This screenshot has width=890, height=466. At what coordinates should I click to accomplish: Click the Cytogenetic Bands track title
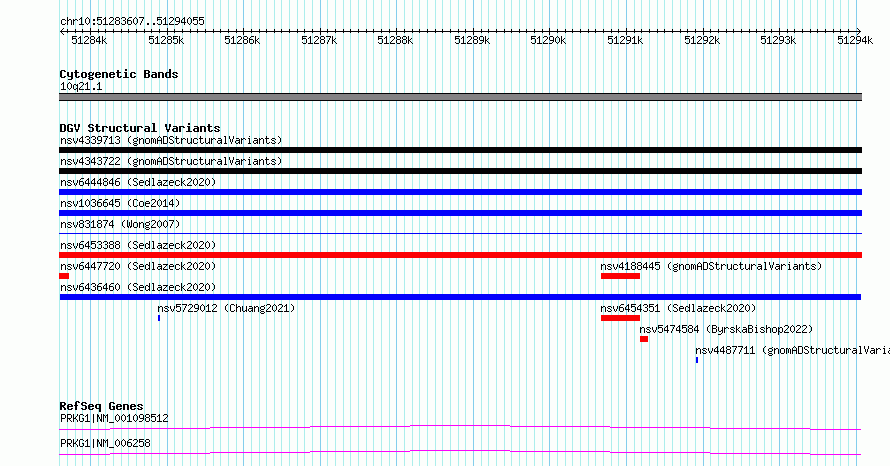pyautogui.click(x=119, y=74)
